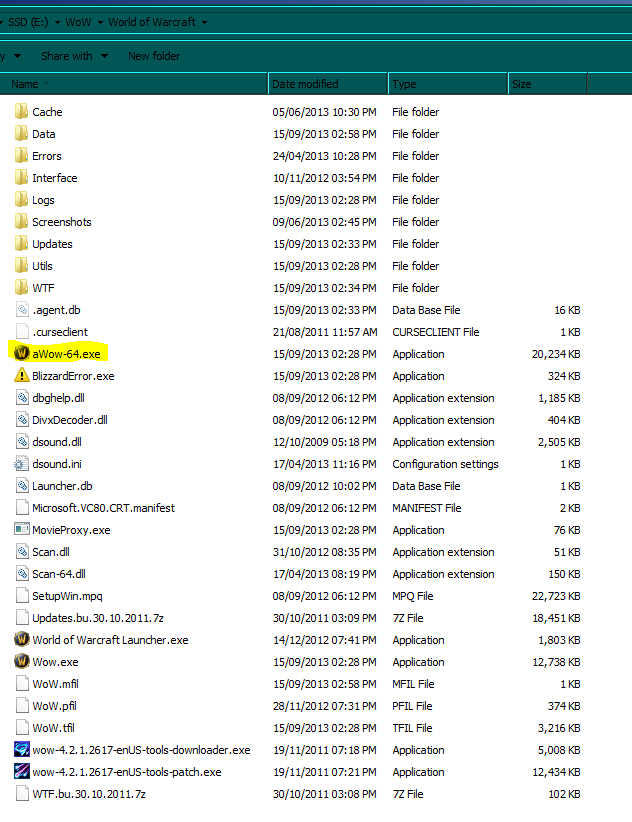
Task: Click the New folder button
Action: (154, 56)
